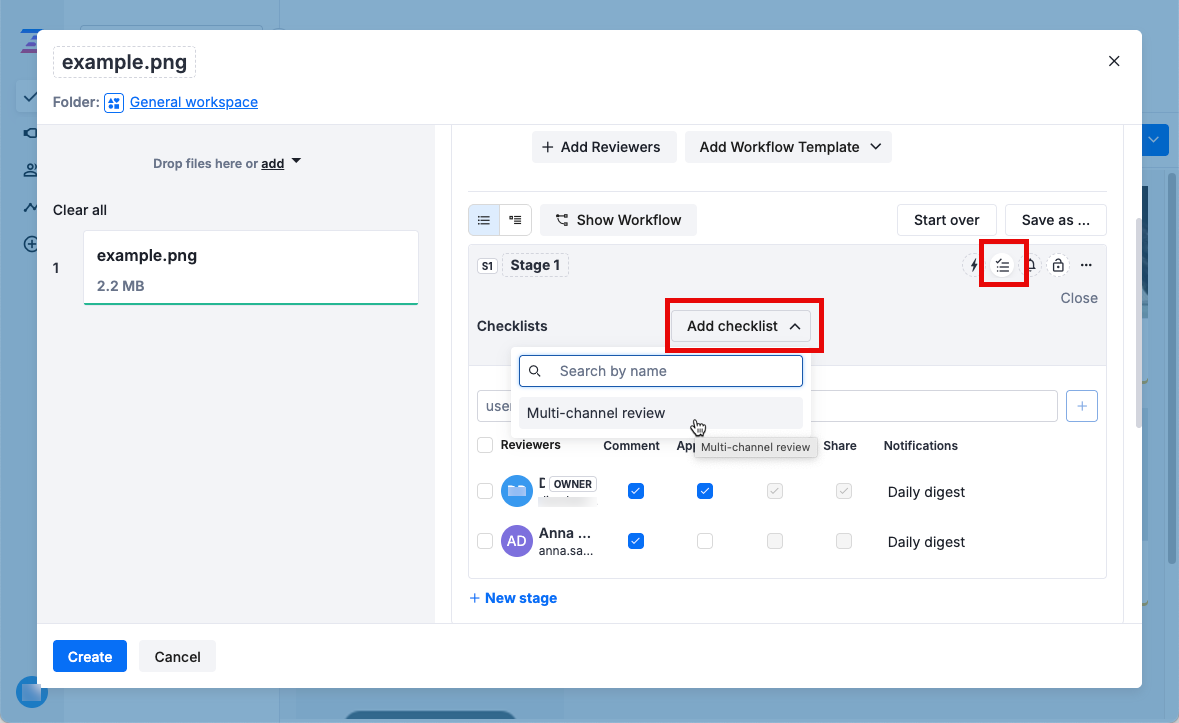The width and height of the screenshot is (1179, 723).
Task: Open the Stage 1 automation lightning icon
Action: click(x=974, y=265)
